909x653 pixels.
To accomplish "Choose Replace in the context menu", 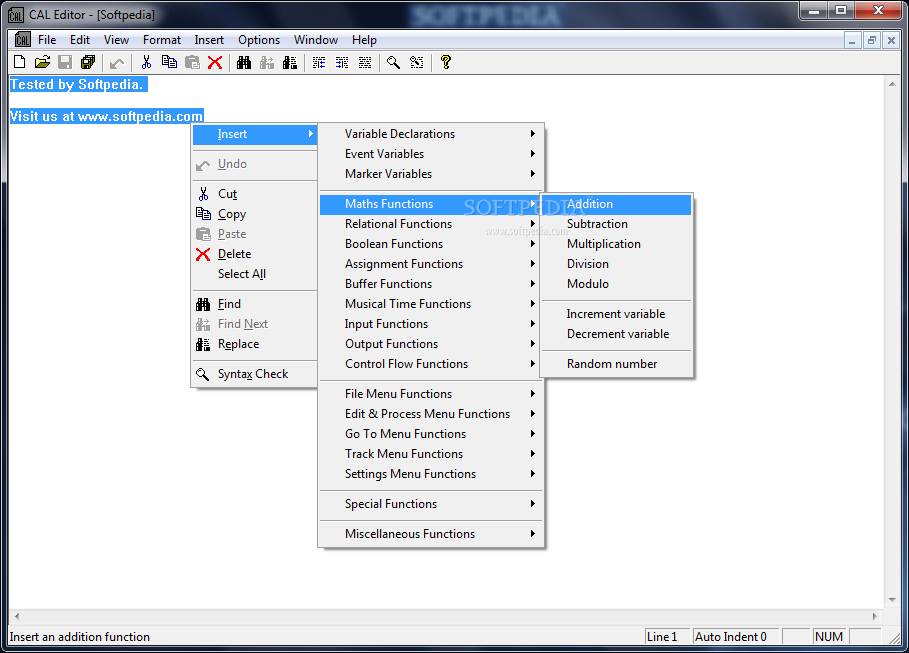I will tap(254, 344).
